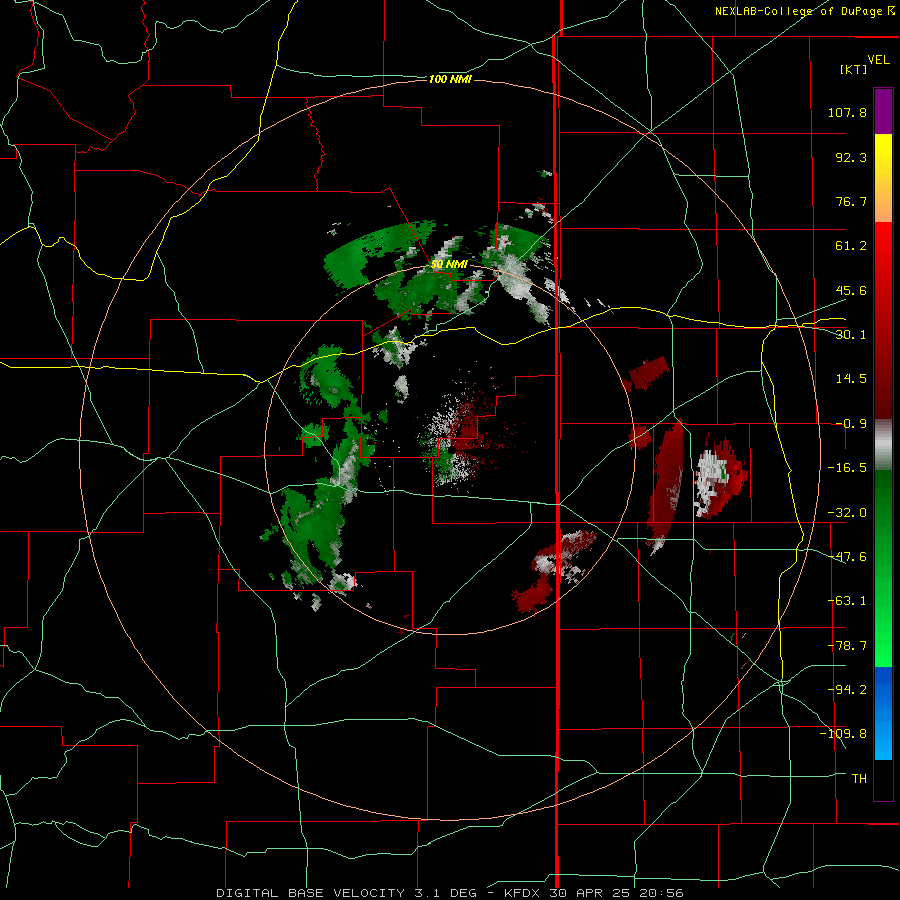Click the 92.3 velocity scale value
Screen dimensions: 900x900
click(851, 157)
